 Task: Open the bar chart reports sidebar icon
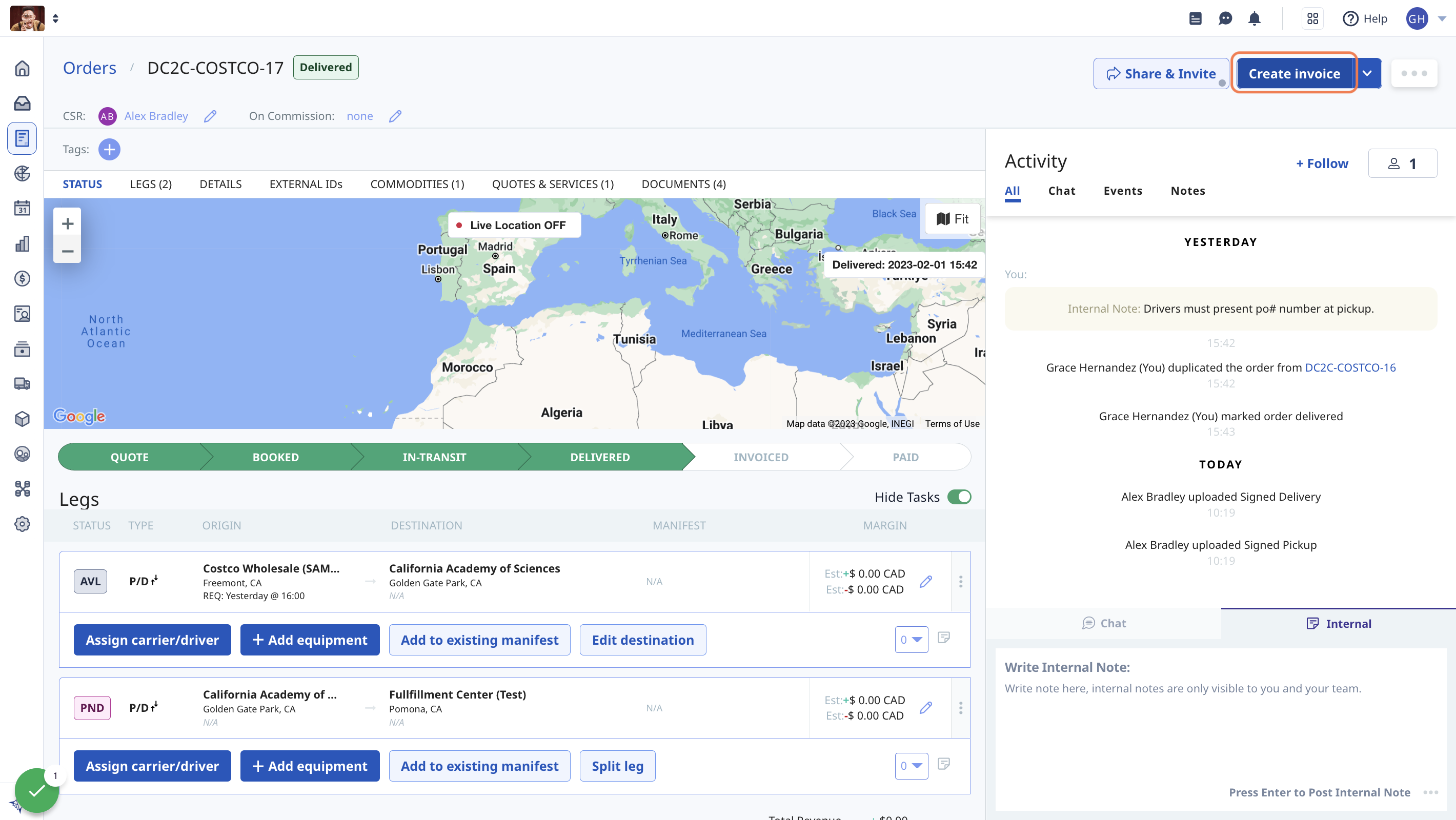[x=22, y=243]
